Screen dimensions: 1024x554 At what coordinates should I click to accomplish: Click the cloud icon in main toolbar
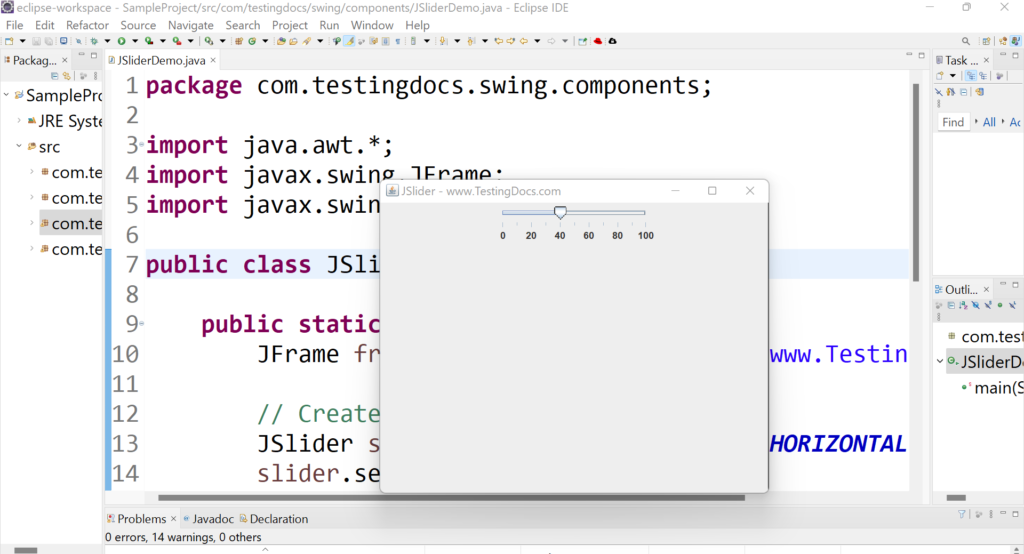[613, 41]
